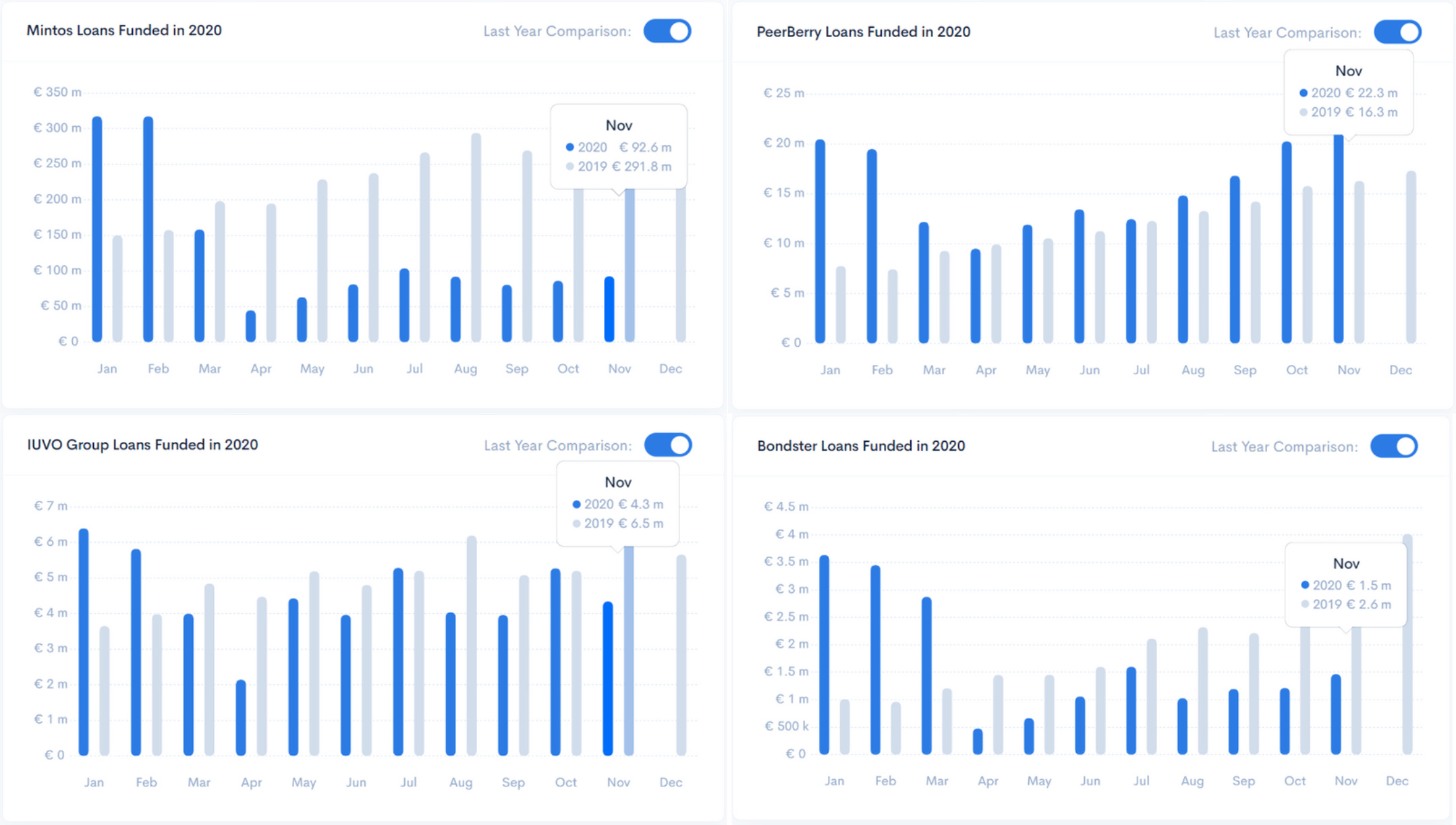Click Mintos August 2019 light bar

(x=476, y=237)
